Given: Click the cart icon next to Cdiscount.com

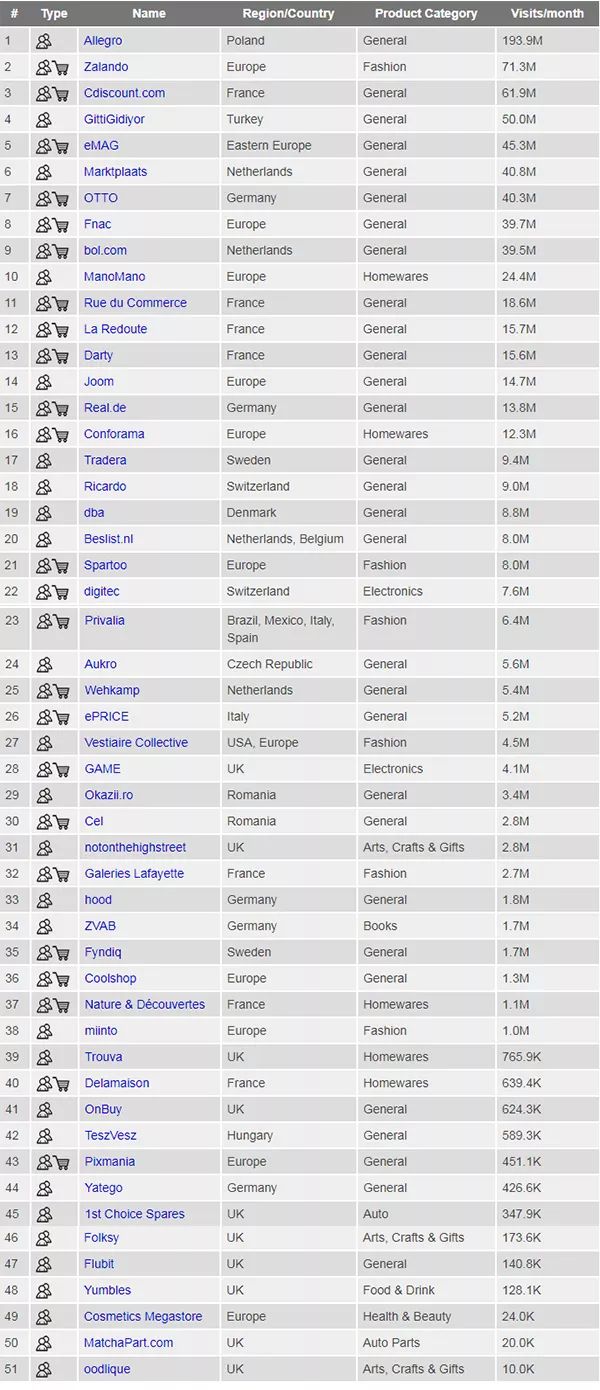Looking at the screenshot, I should [x=61, y=94].
